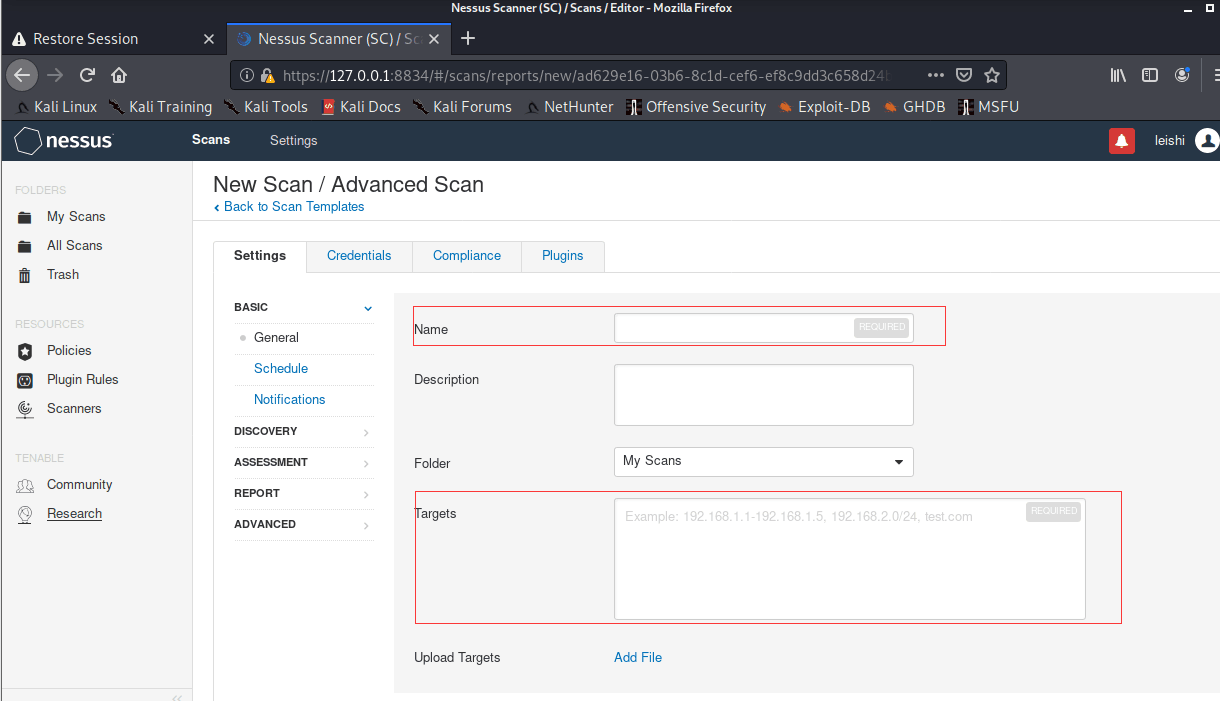Collapse the sidebar with the double chevron
This screenshot has height=701, width=1220.
click(x=176, y=697)
